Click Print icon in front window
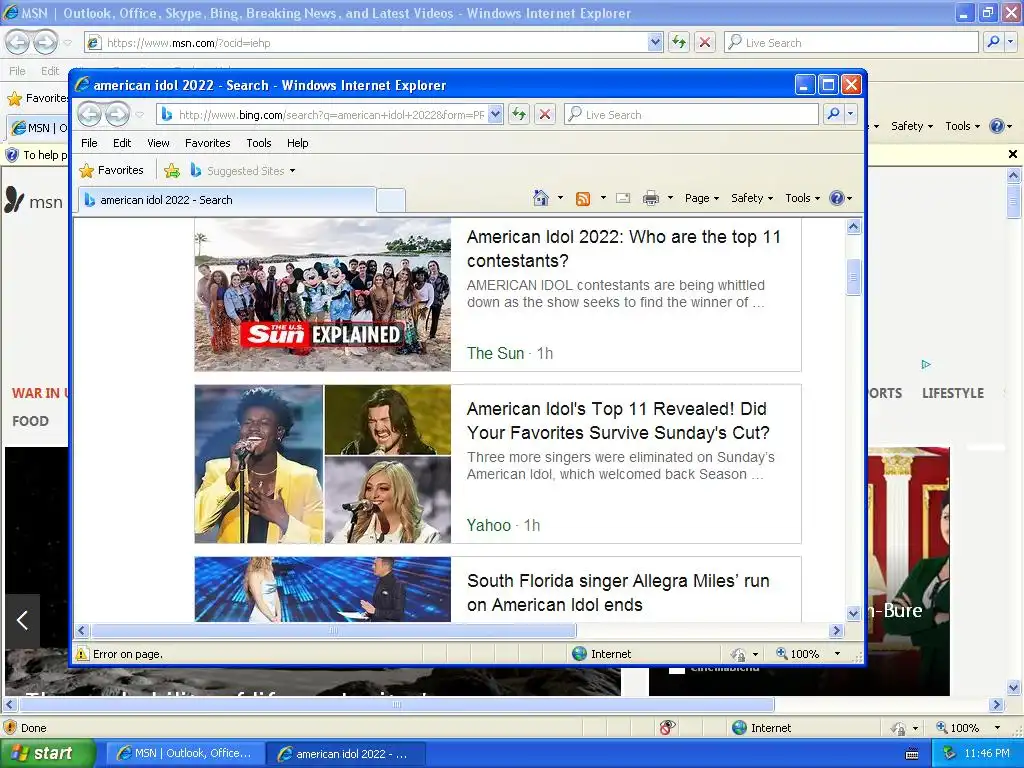Image resolution: width=1024 pixels, height=768 pixels. tap(651, 198)
